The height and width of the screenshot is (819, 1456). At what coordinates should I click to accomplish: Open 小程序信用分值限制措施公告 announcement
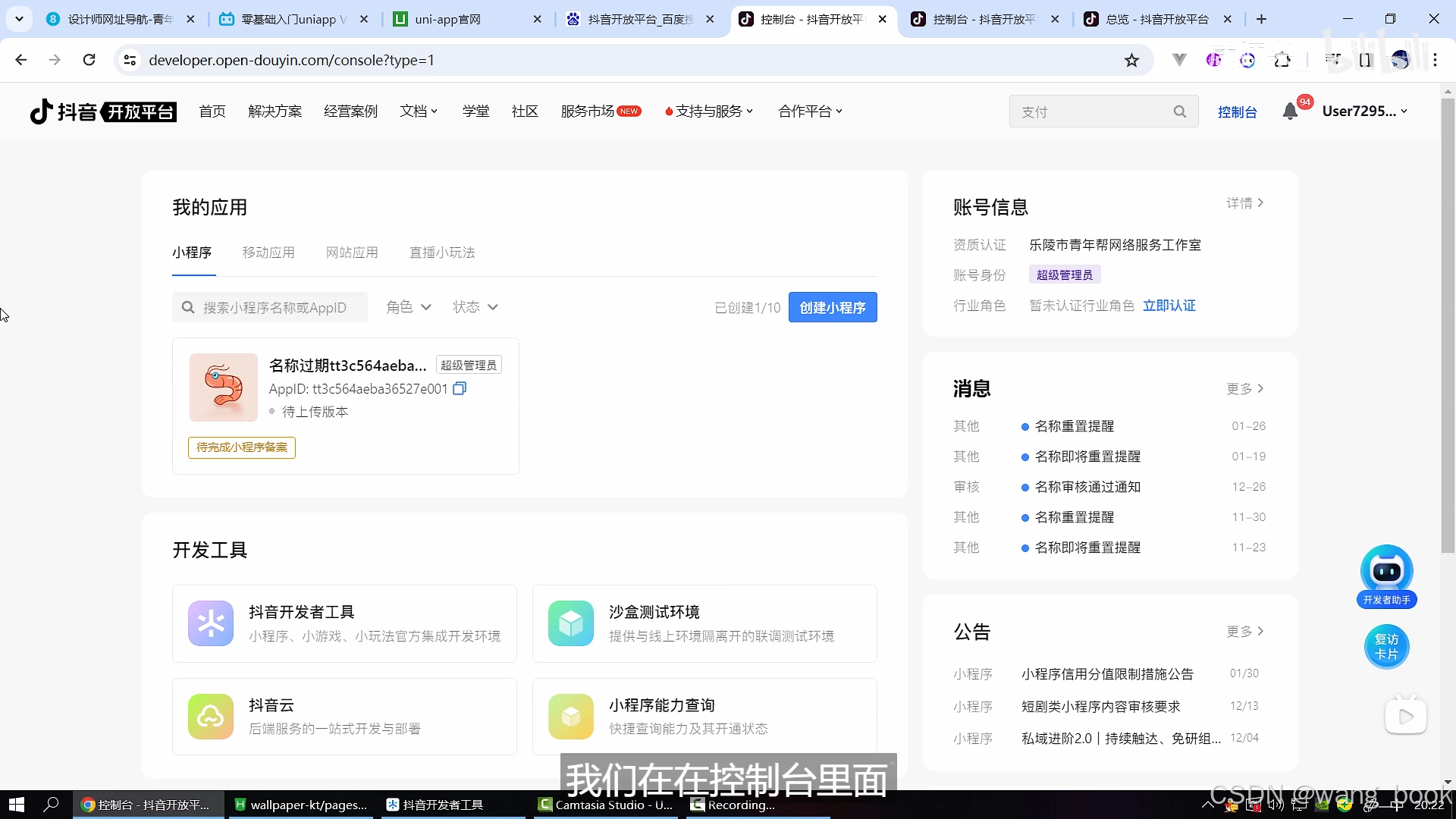tap(1107, 674)
